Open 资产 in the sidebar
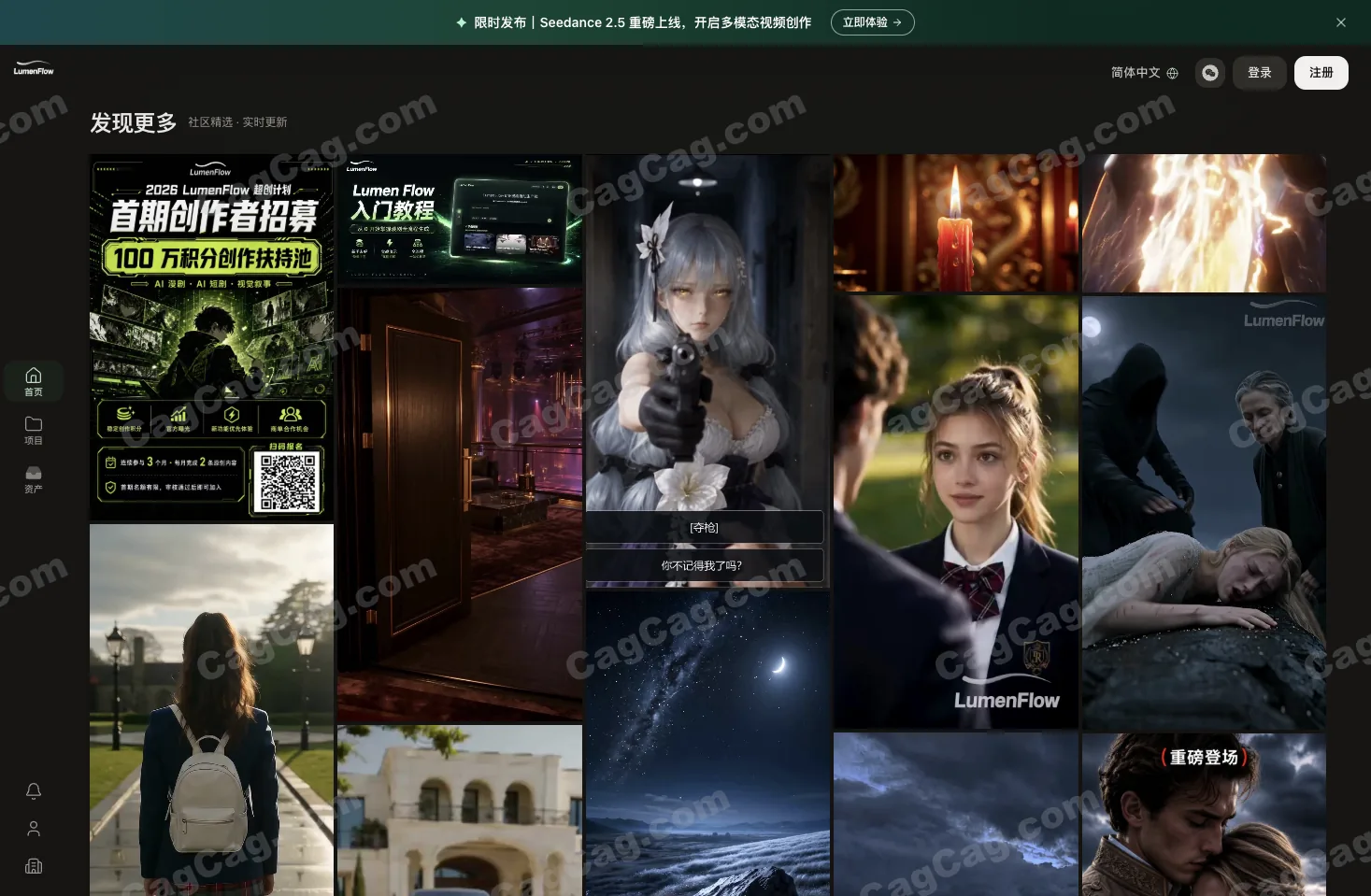Viewport: 1371px width, 896px height. (x=34, y=478)
